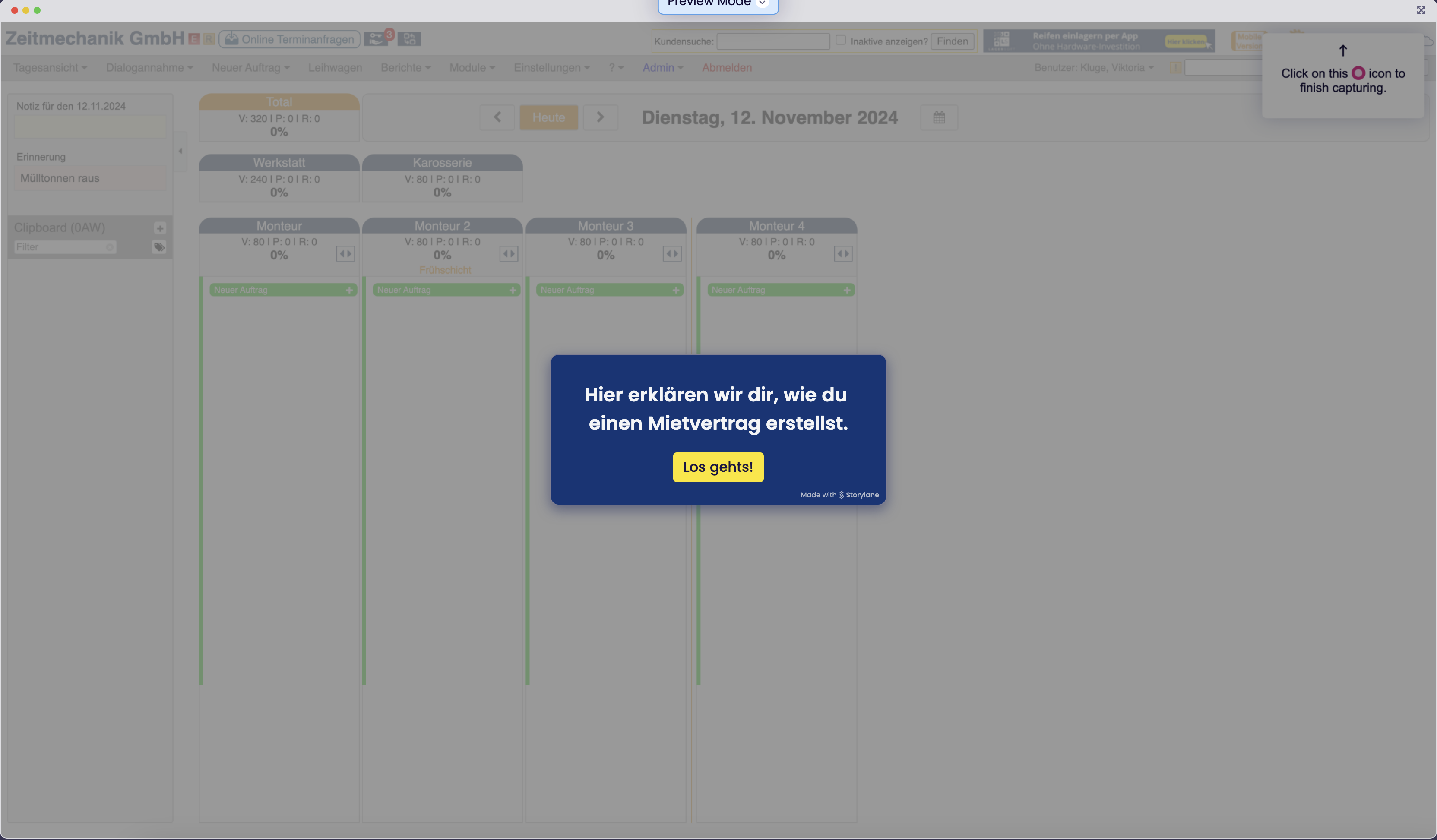
Task: Focus the Kundensuche input field
Action: coord(772,41)
